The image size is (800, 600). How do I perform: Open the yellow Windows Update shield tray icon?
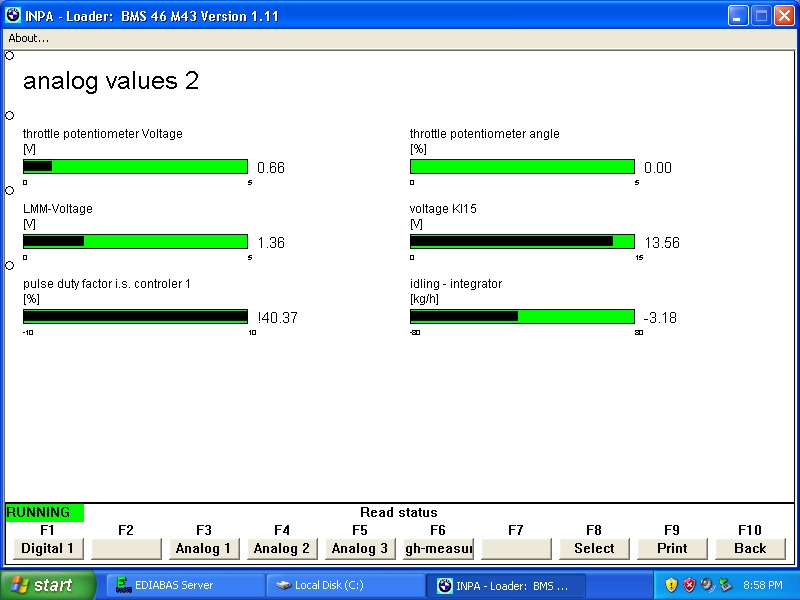pos(671,585)
